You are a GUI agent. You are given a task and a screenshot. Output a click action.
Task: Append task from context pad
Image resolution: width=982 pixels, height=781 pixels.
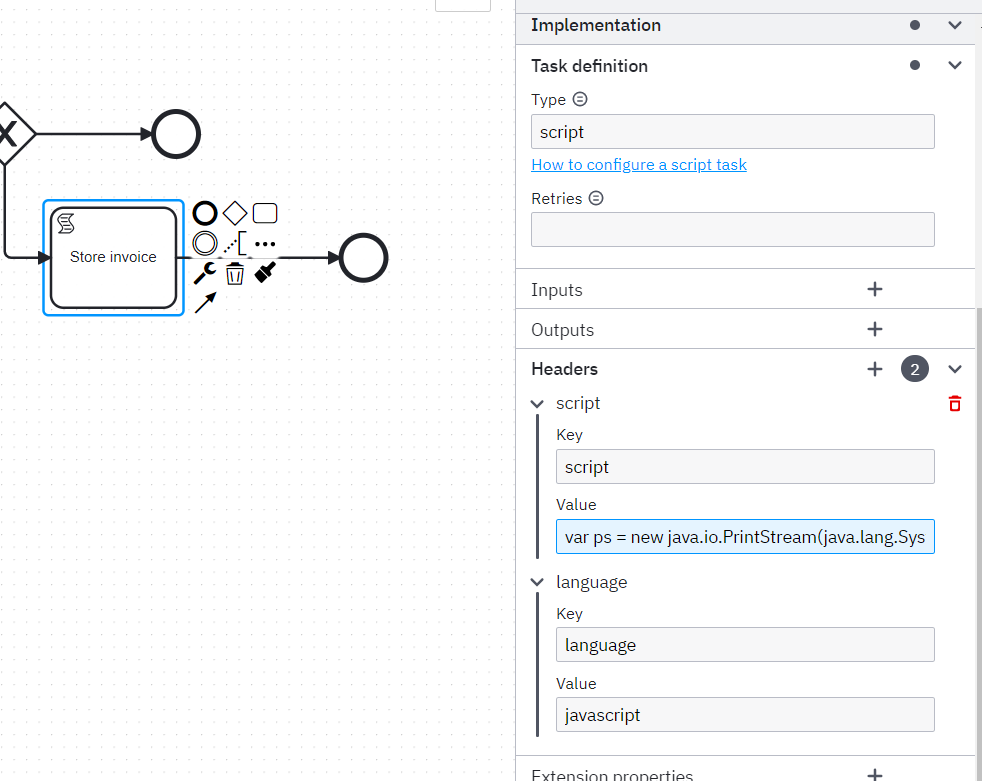click(x=265, y=214)
